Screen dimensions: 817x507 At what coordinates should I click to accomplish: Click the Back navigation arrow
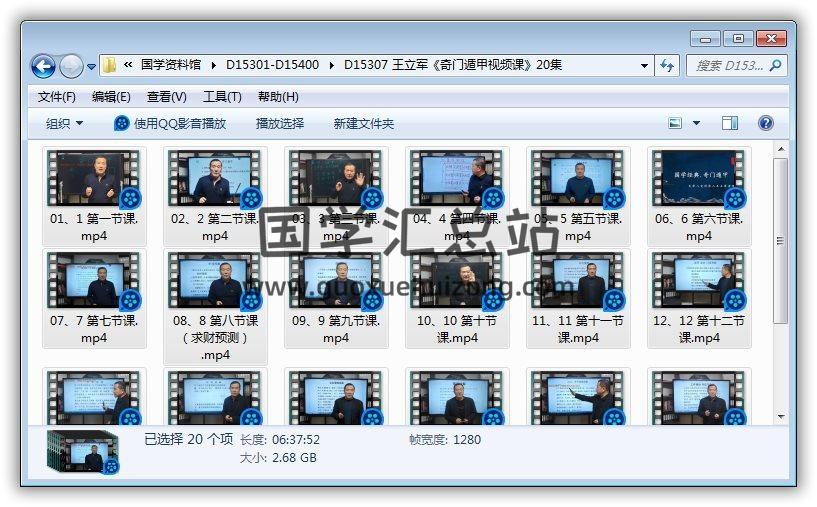pos(43,66)
